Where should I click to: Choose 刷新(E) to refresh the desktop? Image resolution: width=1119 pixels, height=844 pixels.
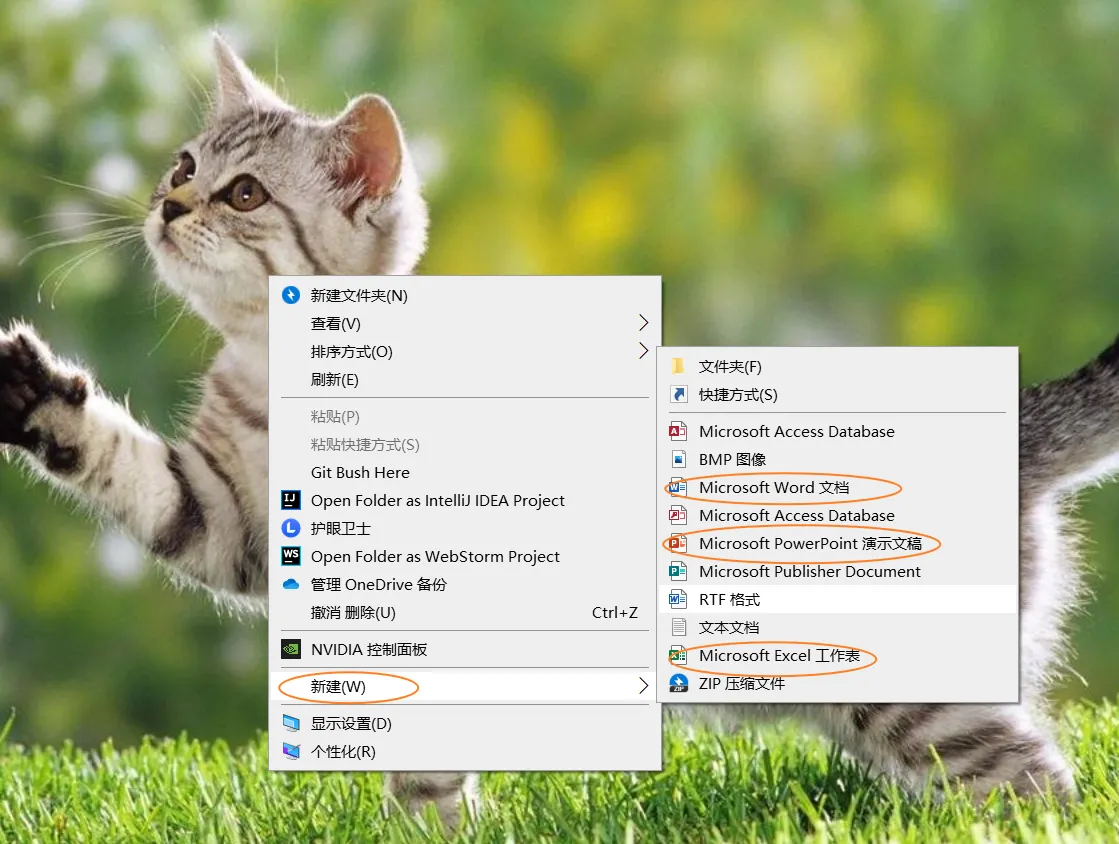tap(465, 380)
